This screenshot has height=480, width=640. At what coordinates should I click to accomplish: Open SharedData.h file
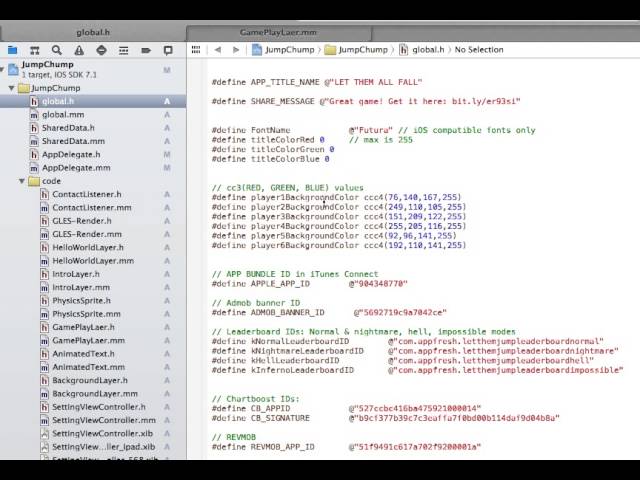68,128
